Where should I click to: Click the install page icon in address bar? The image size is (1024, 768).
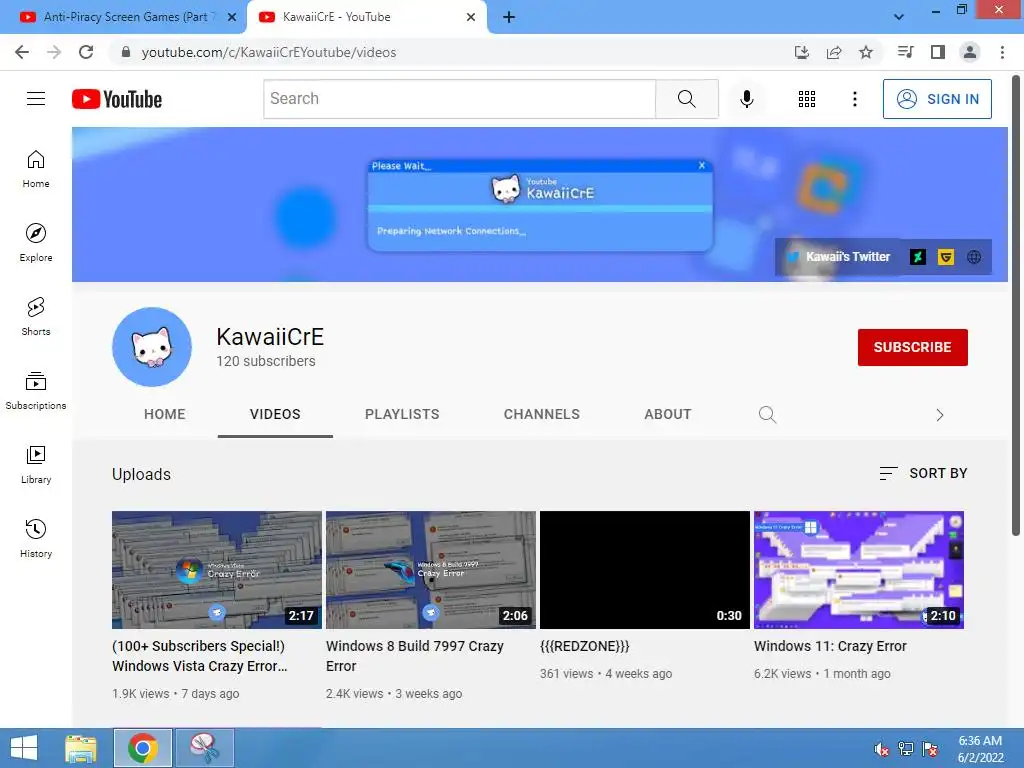tap(802, 52)
